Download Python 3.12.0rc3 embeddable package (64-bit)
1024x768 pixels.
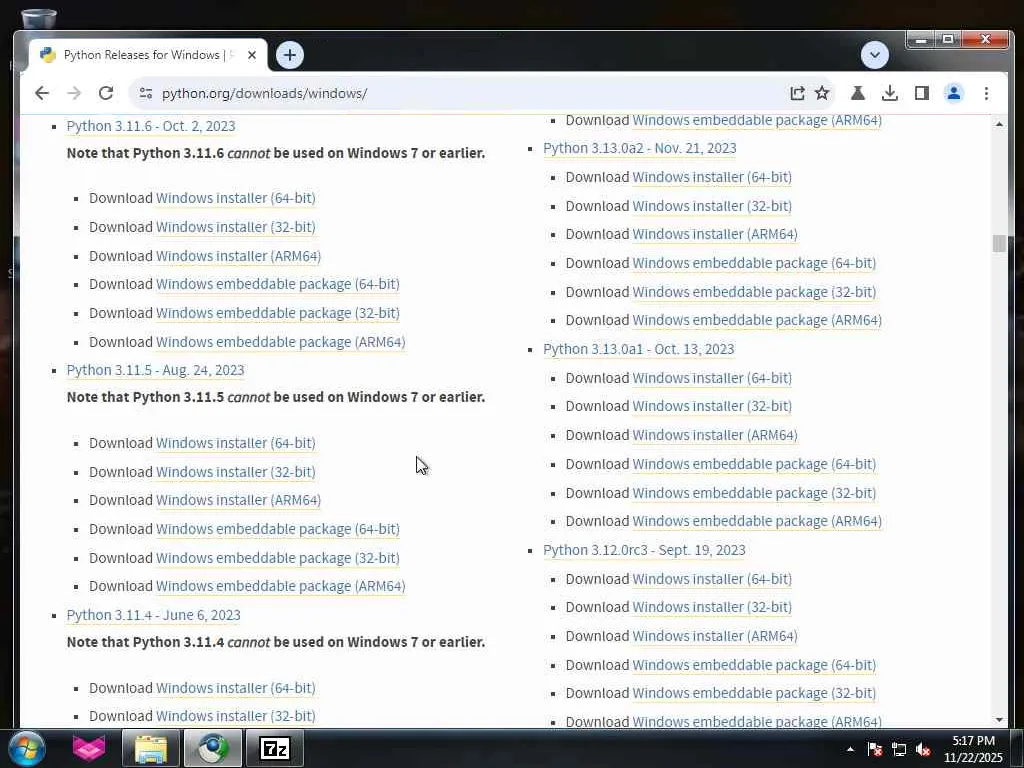click(x=754, y=665)
